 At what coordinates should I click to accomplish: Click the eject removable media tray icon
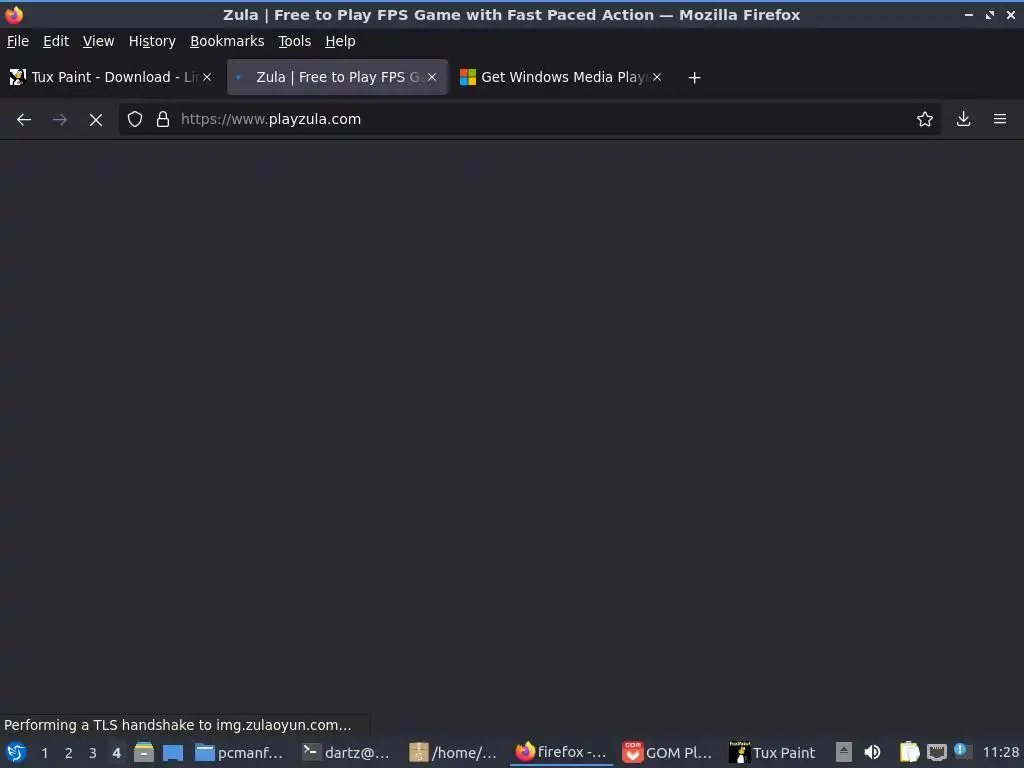(x=843, y=752)
